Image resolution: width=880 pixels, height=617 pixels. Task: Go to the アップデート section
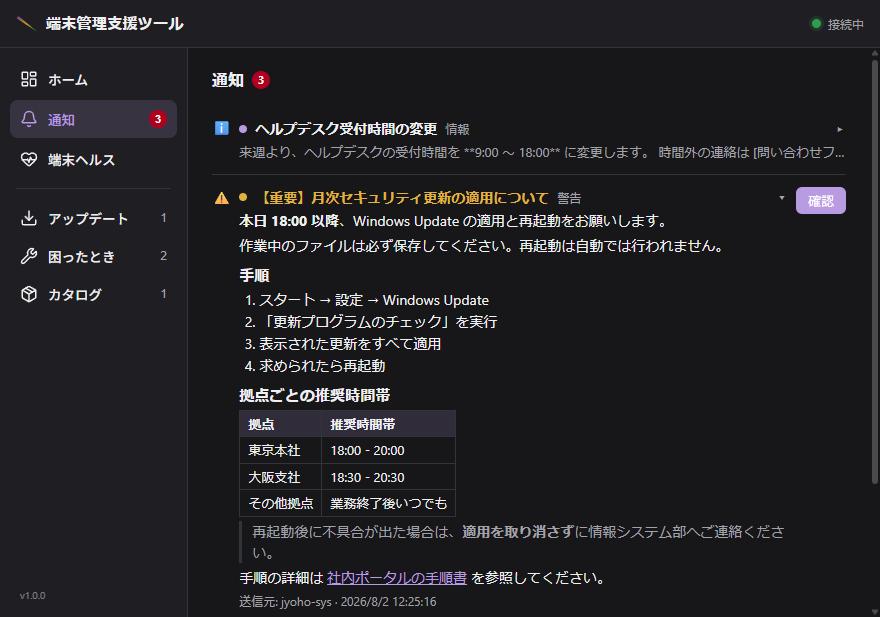94,218
